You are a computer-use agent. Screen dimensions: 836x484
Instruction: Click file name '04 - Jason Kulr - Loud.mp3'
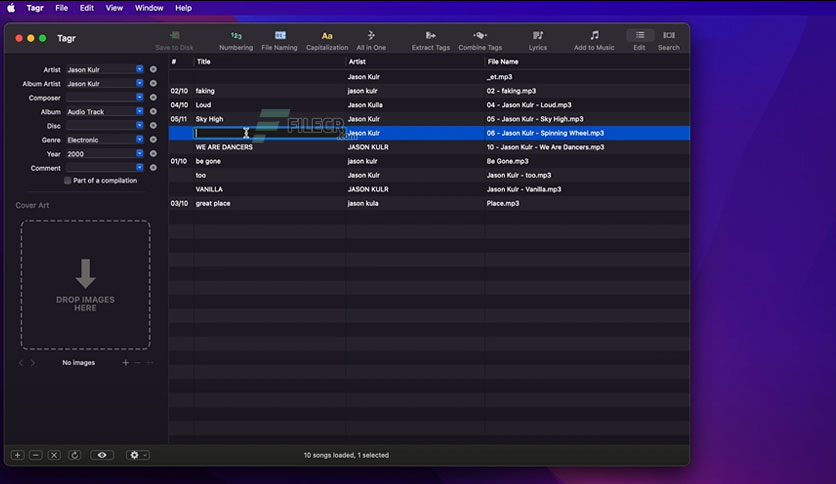point(529,105)
